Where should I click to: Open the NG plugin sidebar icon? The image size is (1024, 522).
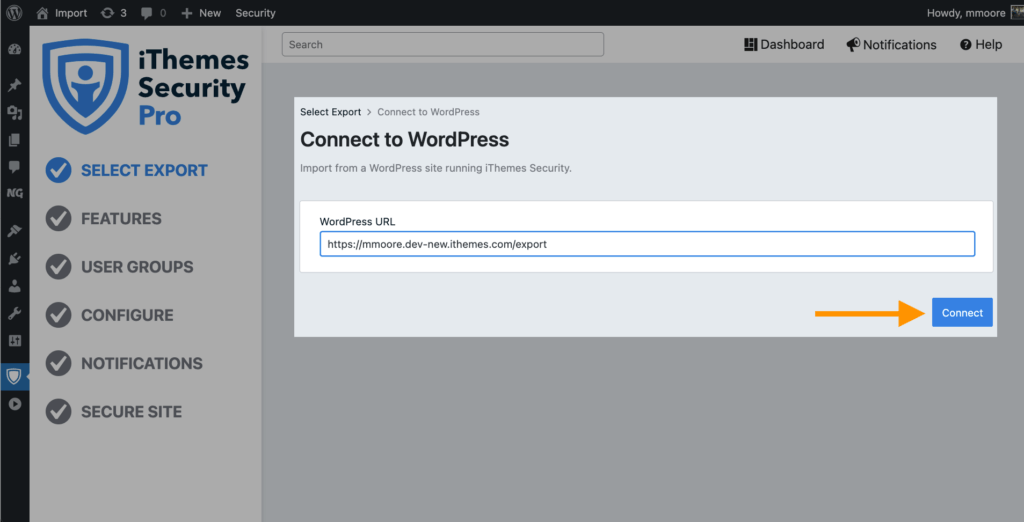14,193
